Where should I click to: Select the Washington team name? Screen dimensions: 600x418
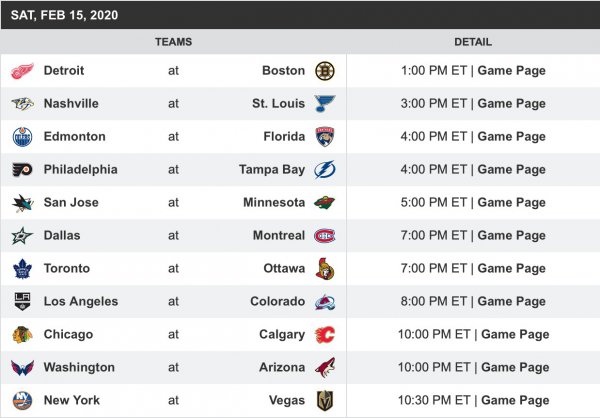tap(79, 368)
